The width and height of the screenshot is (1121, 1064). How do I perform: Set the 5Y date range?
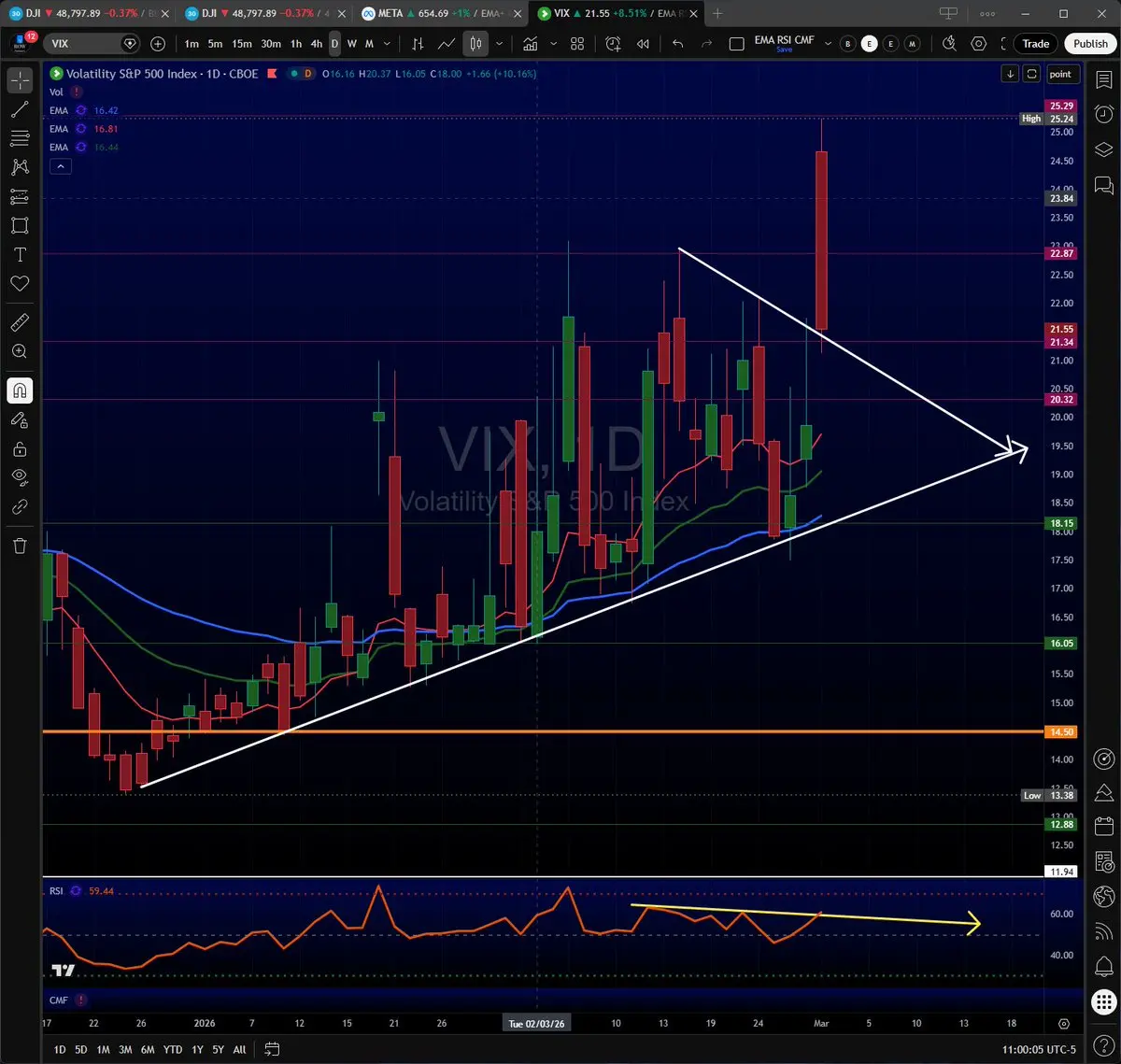(x=218, y=1049)
